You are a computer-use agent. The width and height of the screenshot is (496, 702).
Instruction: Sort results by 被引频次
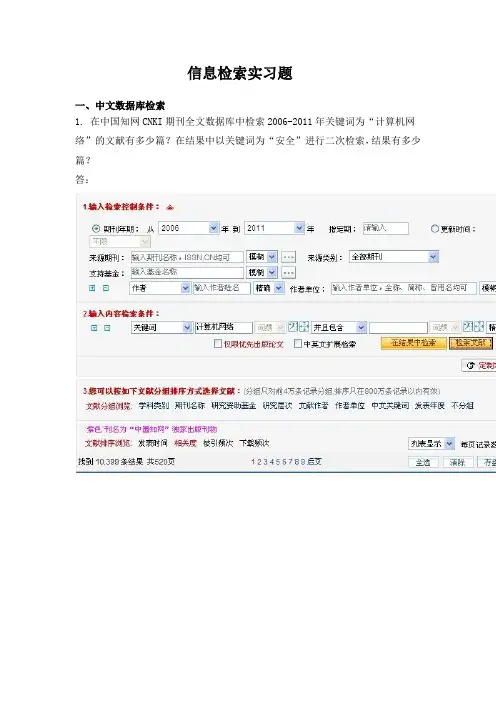[x=218, y=443]
